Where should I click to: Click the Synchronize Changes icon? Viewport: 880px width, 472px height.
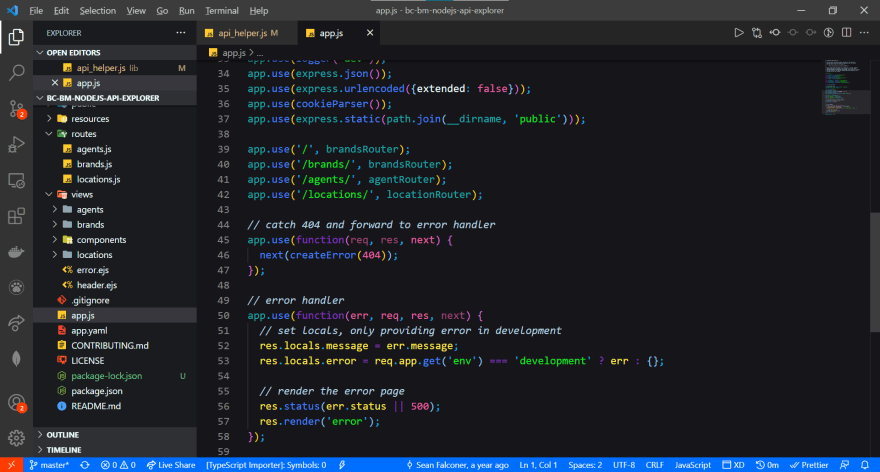pyautogui.click(x=85, y=465)
